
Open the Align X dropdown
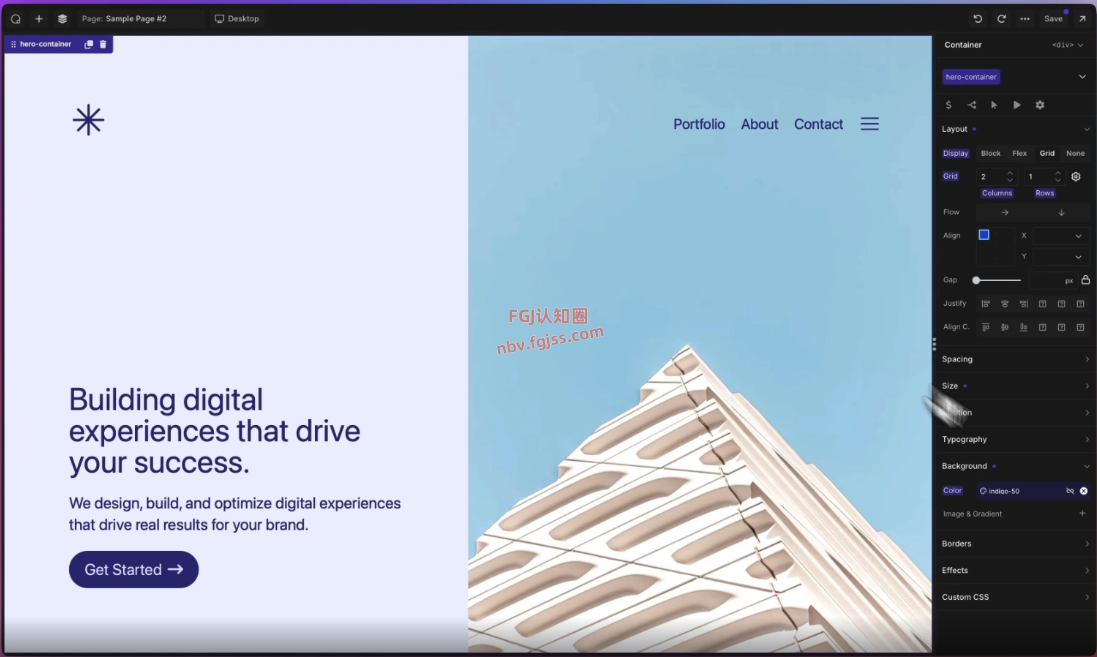click(1059, 236)
